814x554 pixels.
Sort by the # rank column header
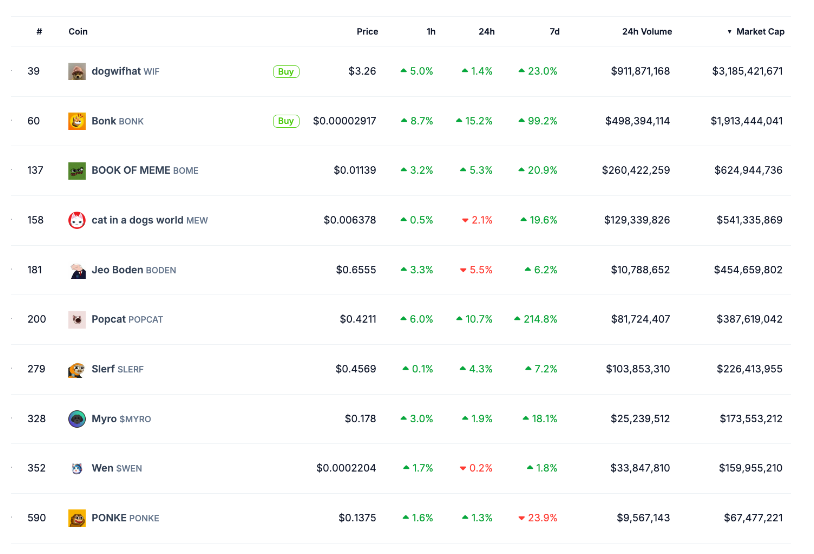coord(39,32)
